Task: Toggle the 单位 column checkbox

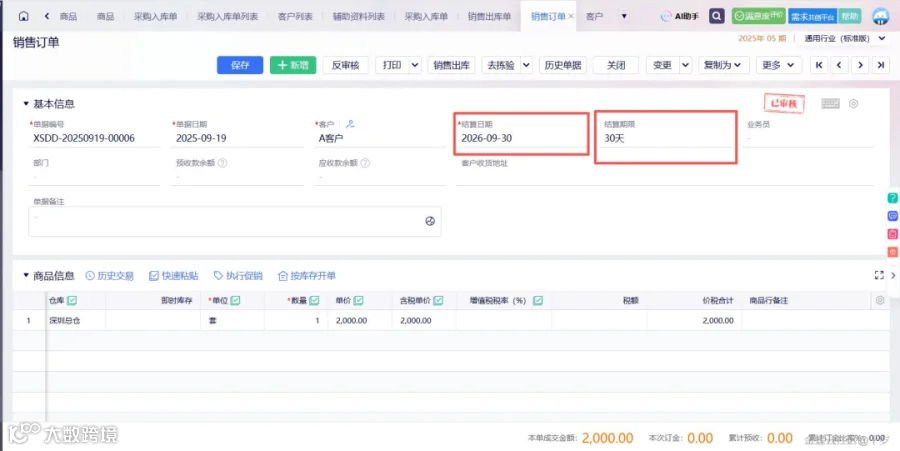Action: pyautogui.click(x=235, y=300)
